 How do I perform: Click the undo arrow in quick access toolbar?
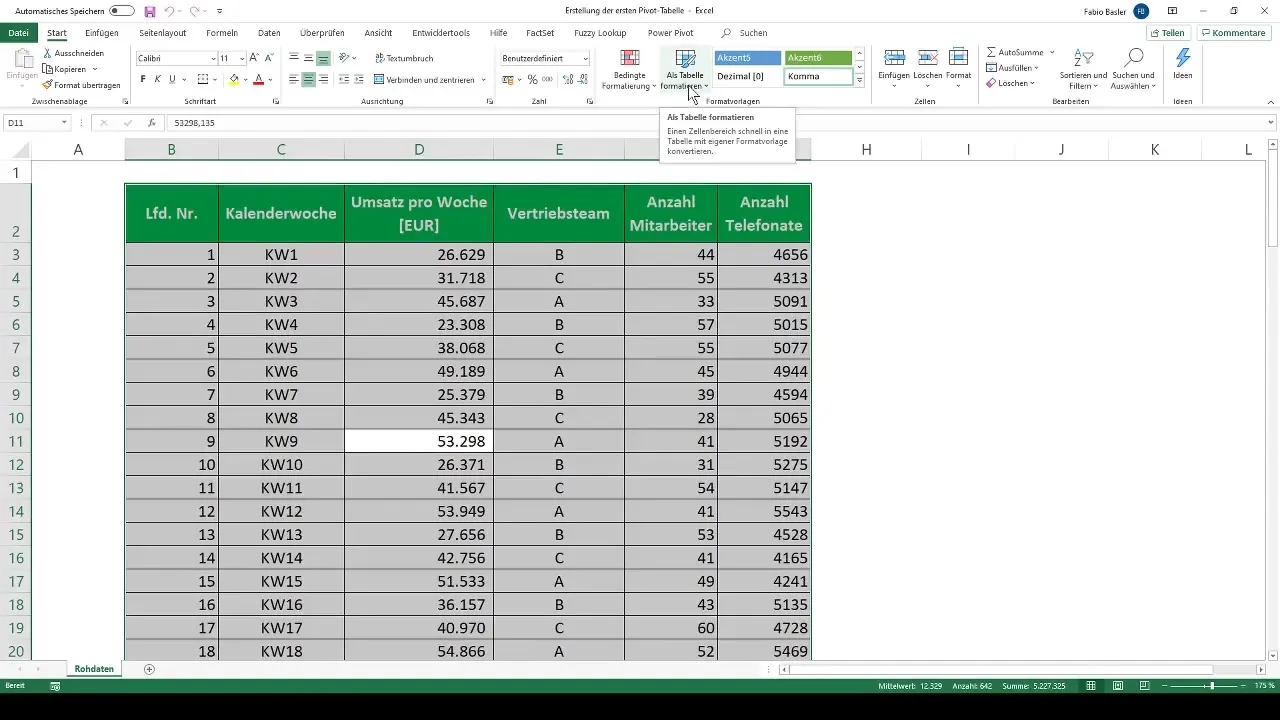(170, 11)
